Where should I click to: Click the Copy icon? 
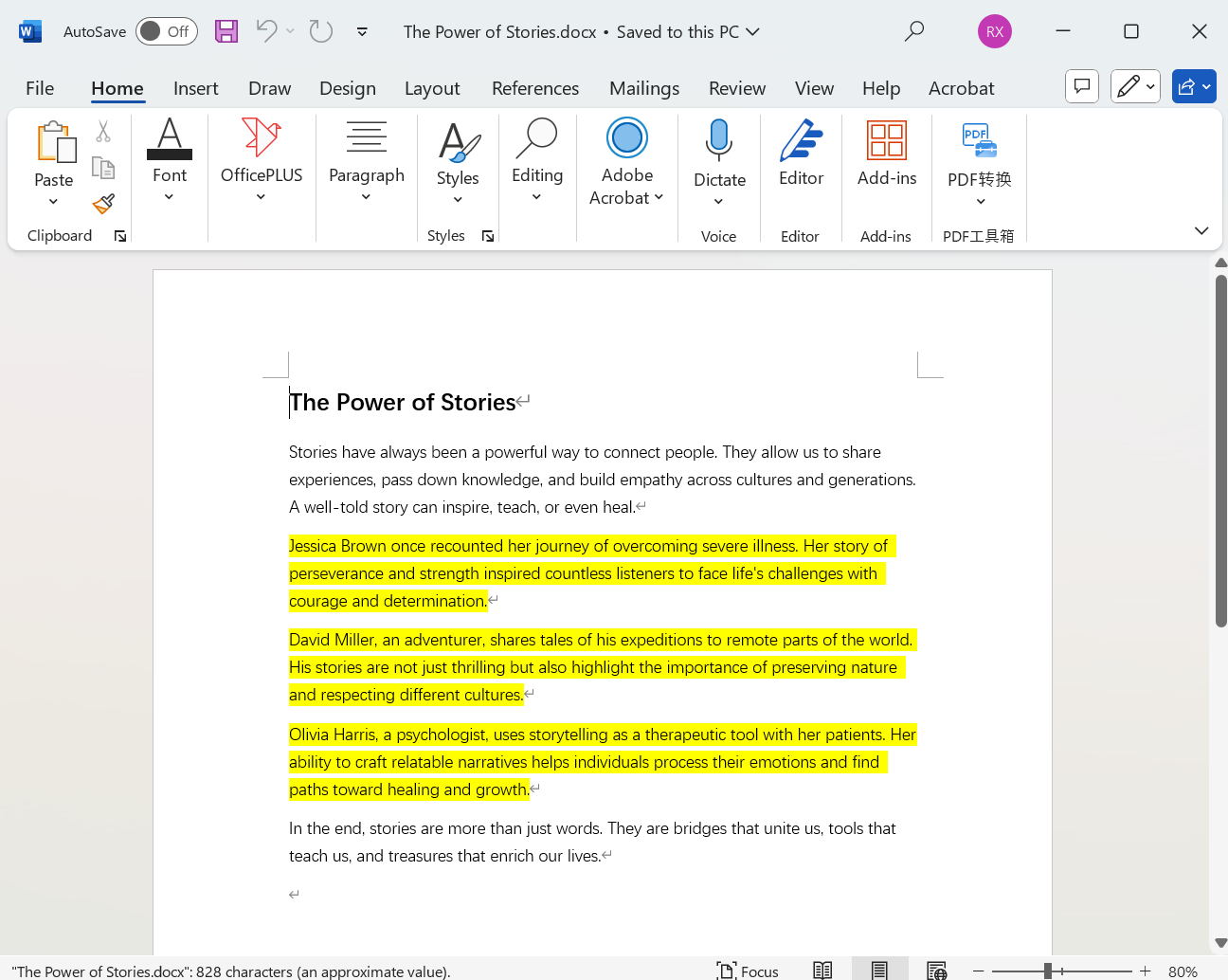pyautogui.click(x=103, y=167)
